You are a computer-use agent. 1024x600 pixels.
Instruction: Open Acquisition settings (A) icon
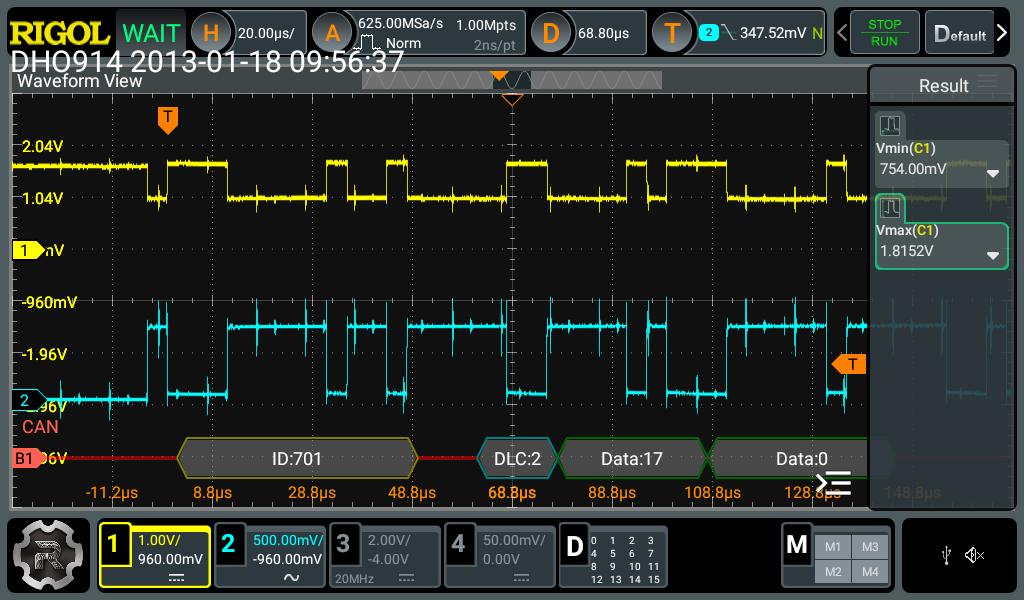[x=332, y=33]
